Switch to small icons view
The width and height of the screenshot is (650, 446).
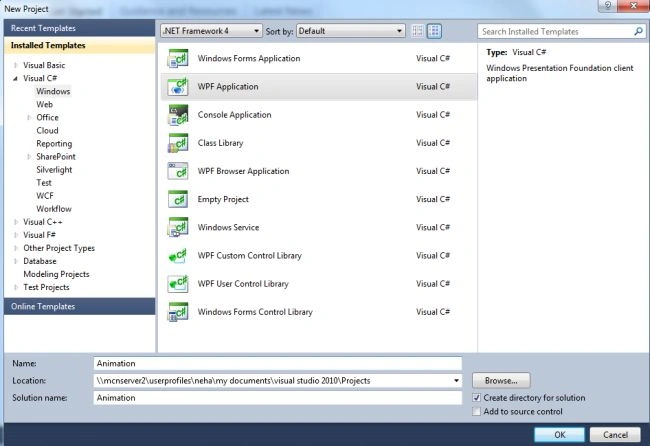point(417,31)
